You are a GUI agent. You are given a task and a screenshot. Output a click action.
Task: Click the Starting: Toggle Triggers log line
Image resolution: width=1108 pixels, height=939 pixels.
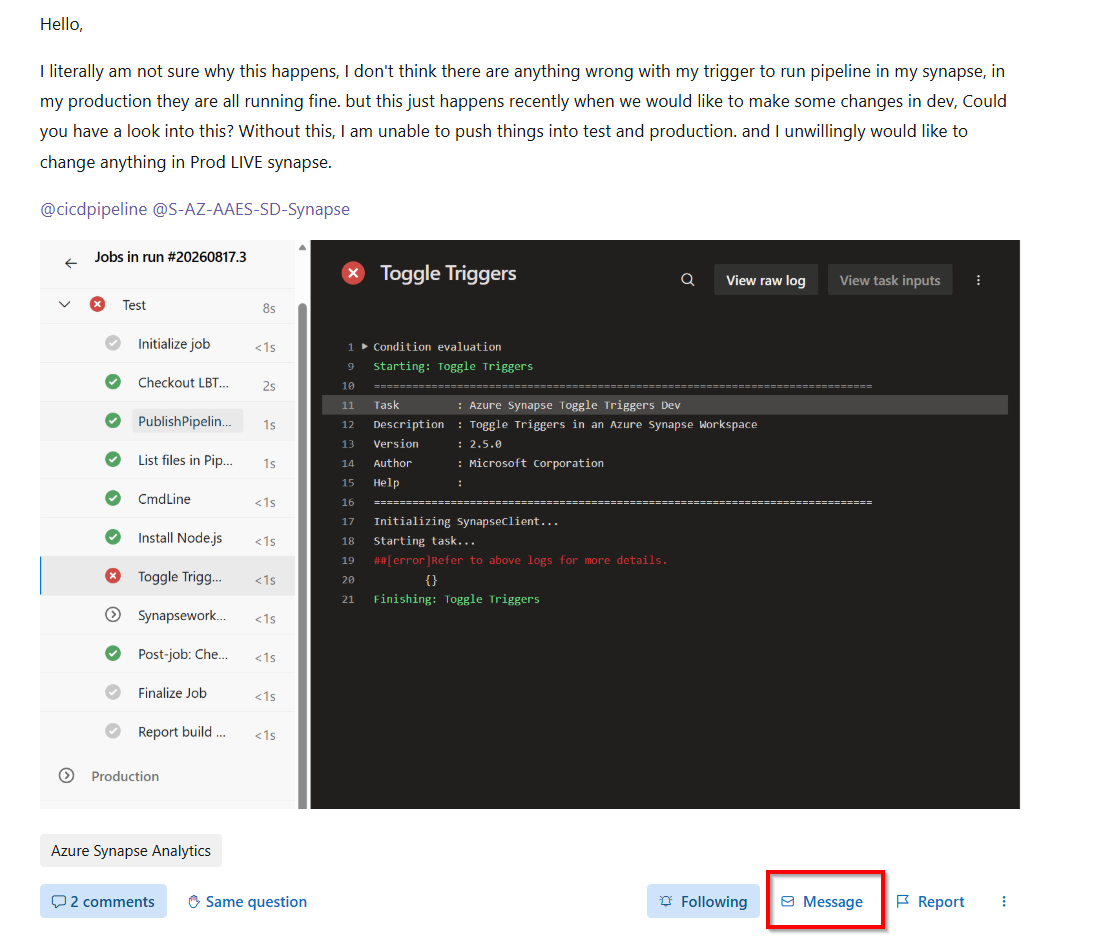coord(453,367)
